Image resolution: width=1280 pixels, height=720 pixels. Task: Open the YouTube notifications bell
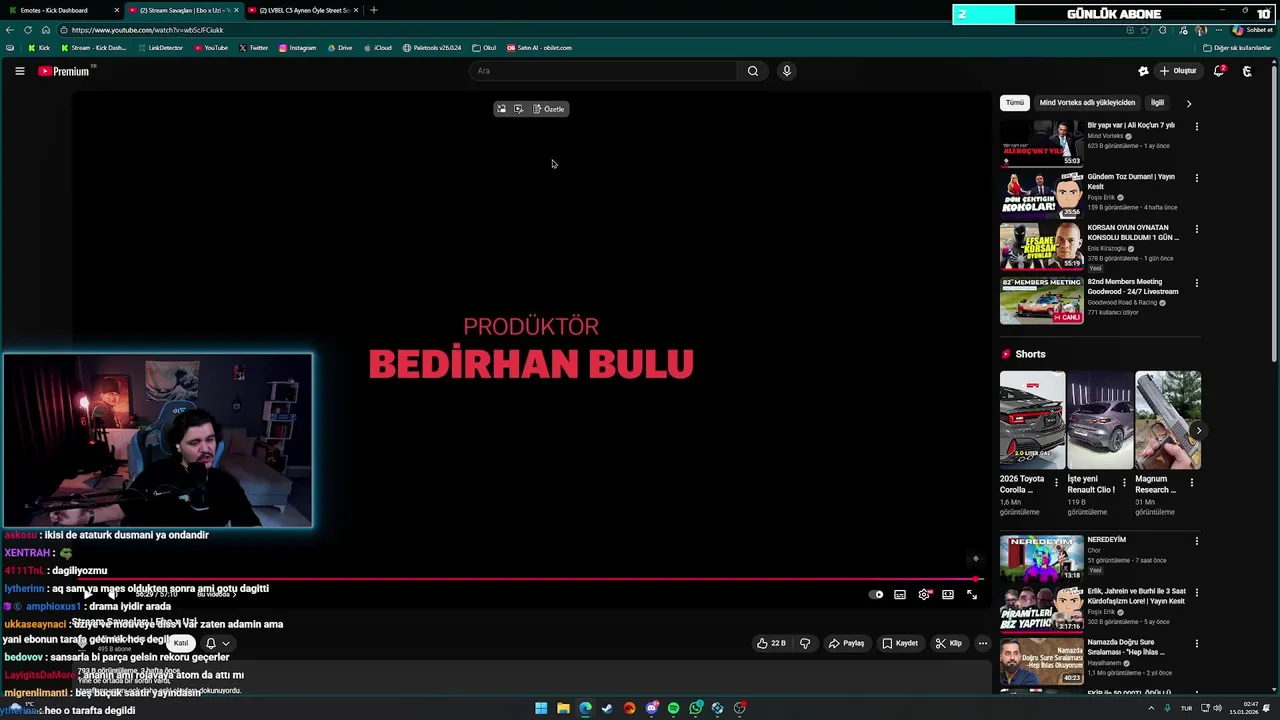tap(1219, 71)
